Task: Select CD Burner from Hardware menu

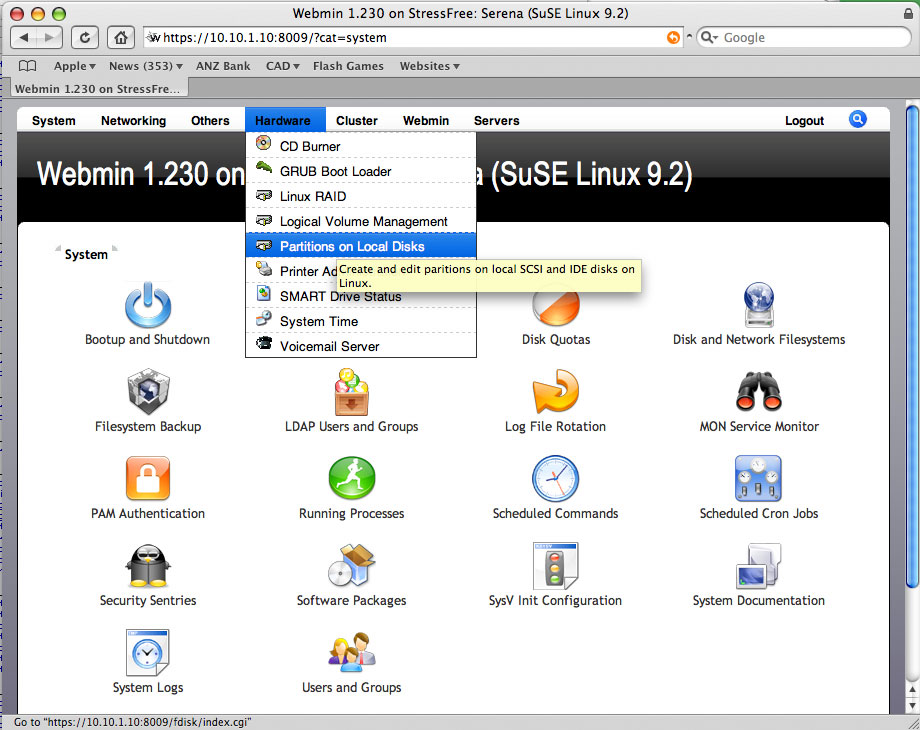Action: coord(361,146)
